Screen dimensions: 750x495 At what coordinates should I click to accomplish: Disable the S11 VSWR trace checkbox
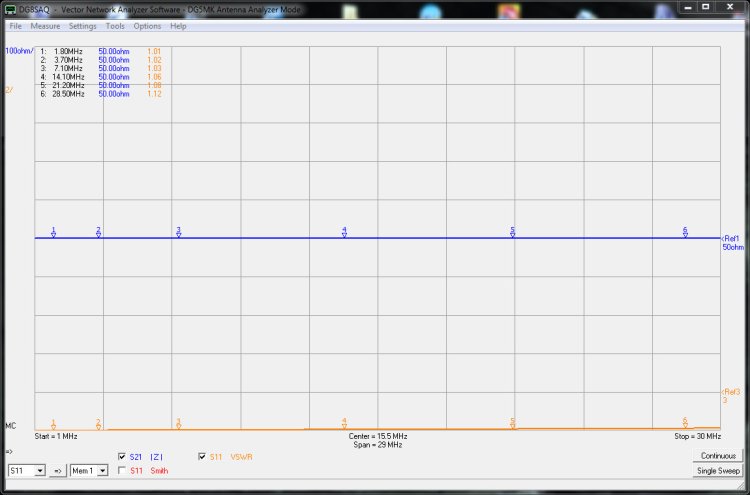(x=203, y=457)
